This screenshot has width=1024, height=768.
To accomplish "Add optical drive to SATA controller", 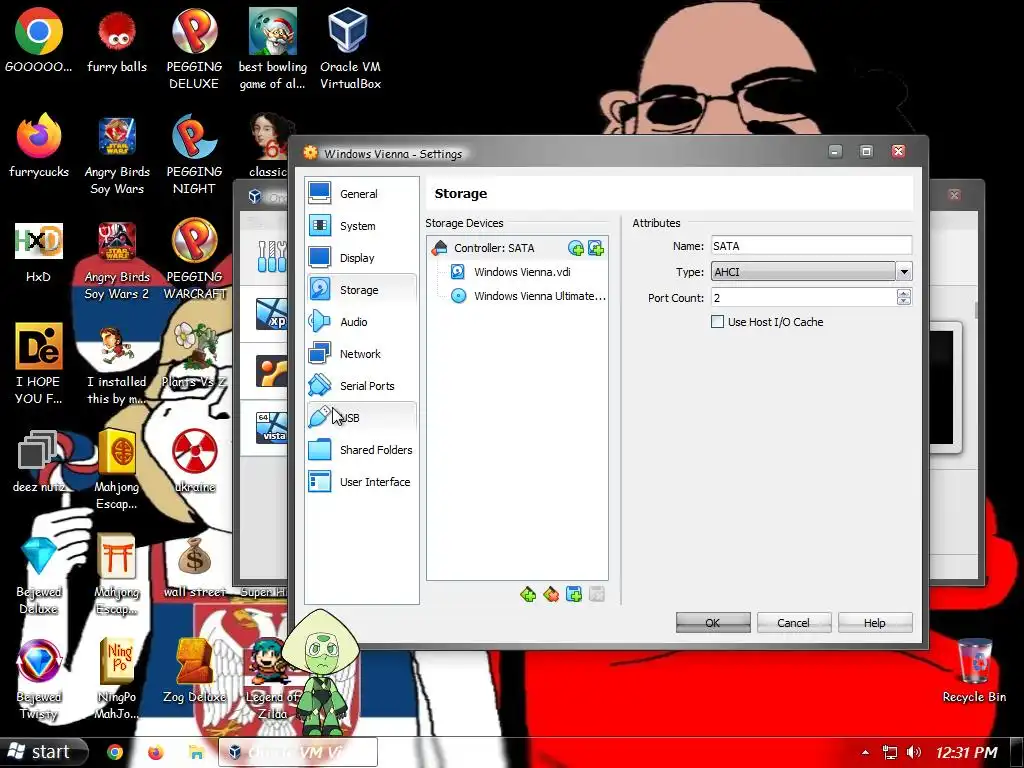I will click(575, 248).
